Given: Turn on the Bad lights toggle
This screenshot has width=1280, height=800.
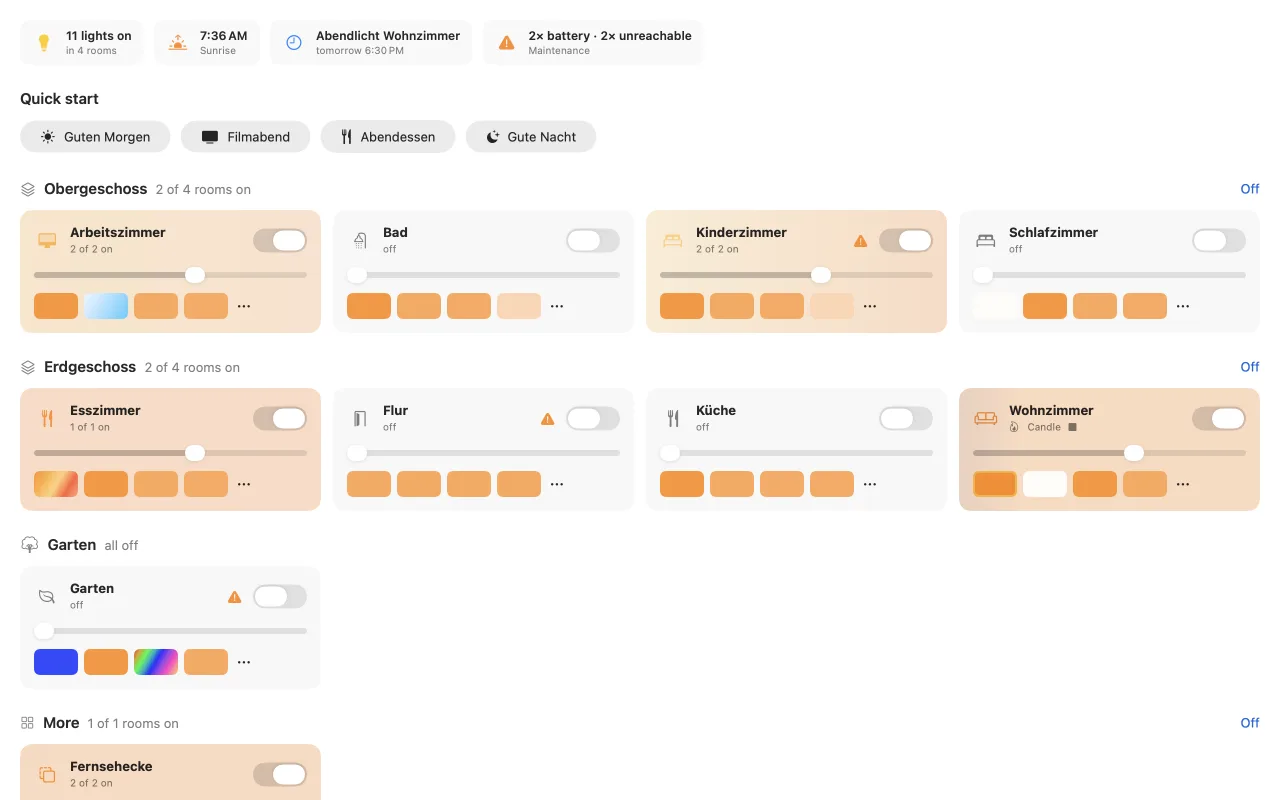Looking at the screenshot, I should pyautogui.click(x=593, y=241).
